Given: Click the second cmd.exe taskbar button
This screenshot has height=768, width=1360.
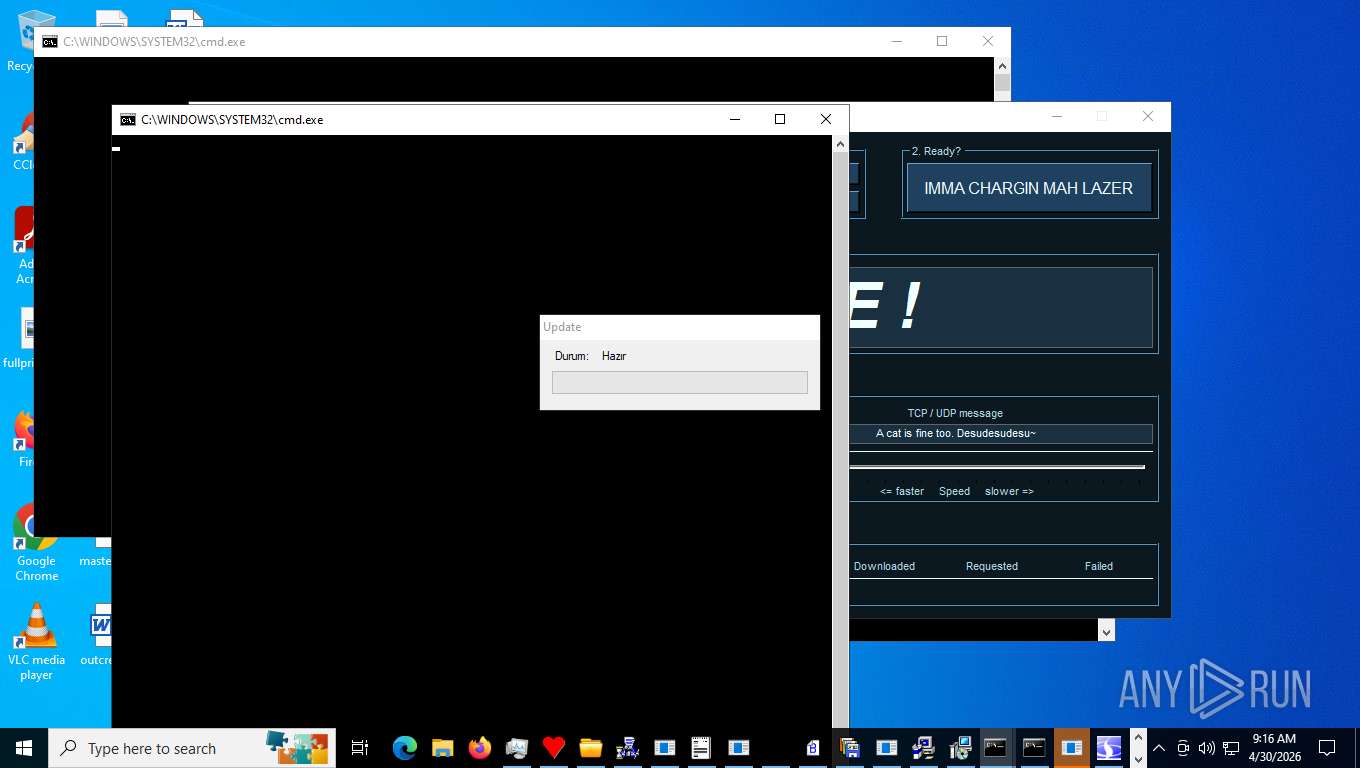Looking at the screenshot, I should 1034,748.
